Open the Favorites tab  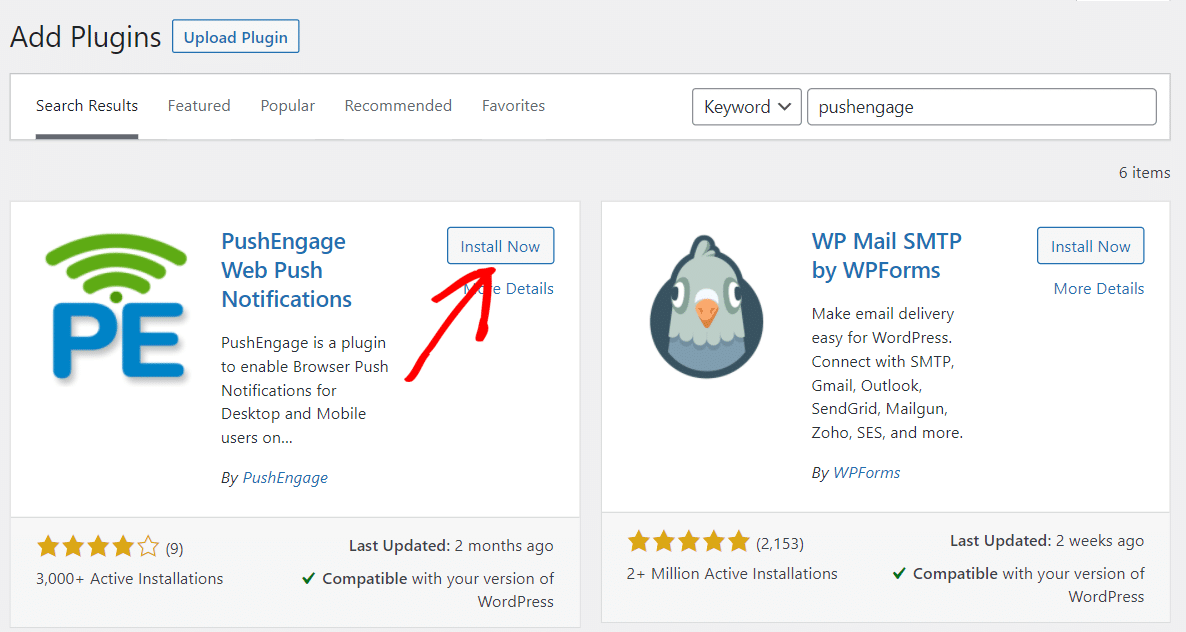click(513, 106)
